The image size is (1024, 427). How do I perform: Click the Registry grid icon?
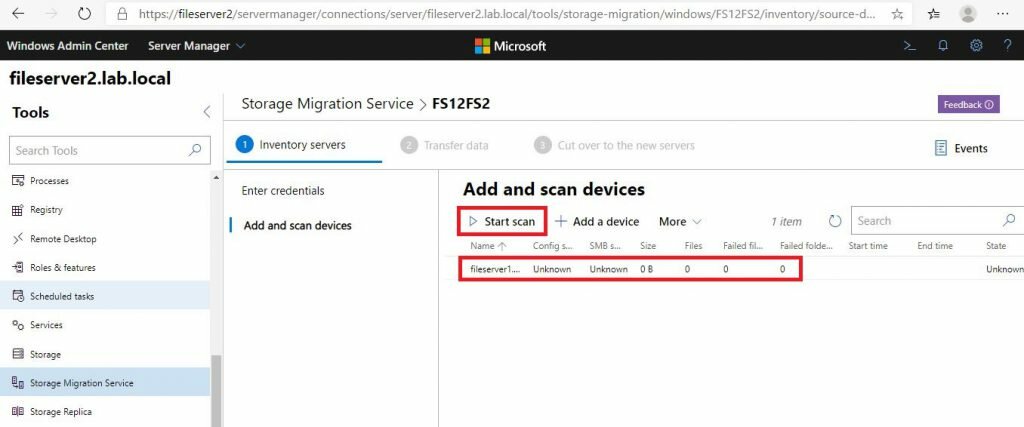click(18, 210)
